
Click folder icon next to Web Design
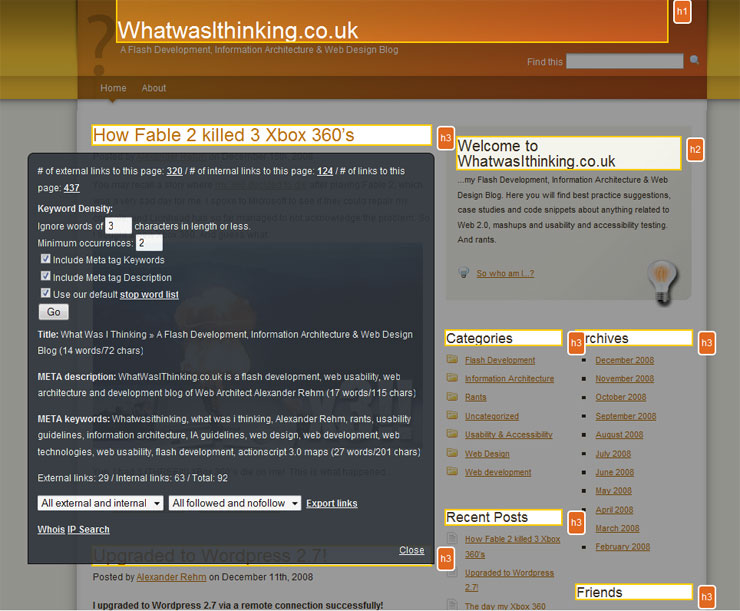[452, 453]
